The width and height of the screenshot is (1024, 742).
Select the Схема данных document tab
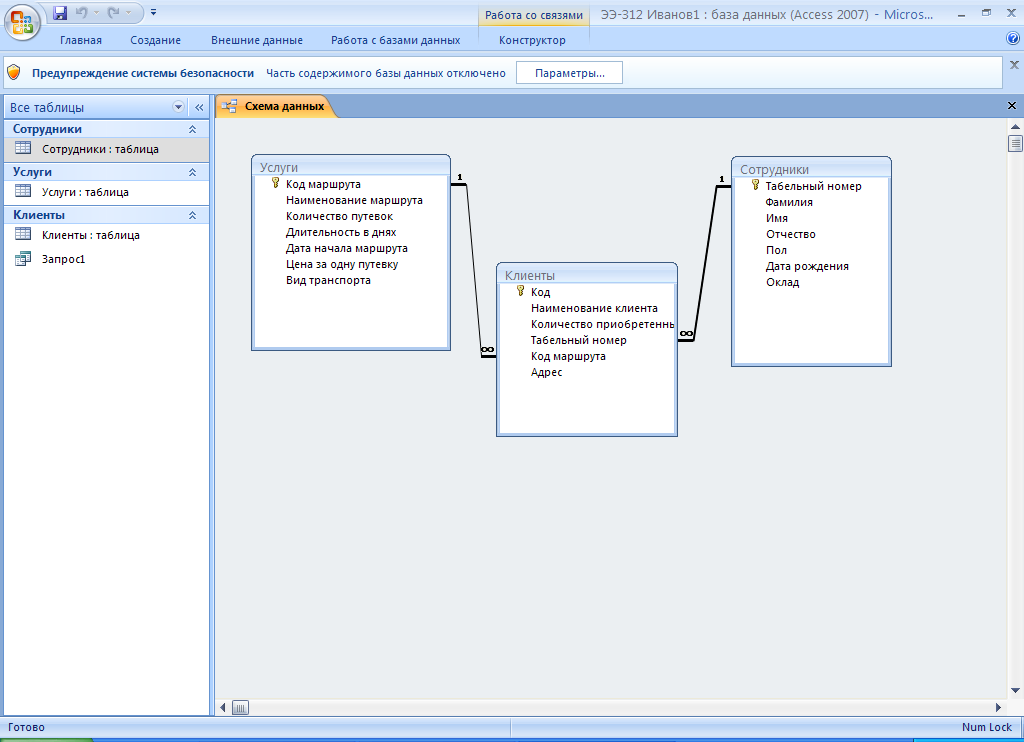[x=276, y=106]
